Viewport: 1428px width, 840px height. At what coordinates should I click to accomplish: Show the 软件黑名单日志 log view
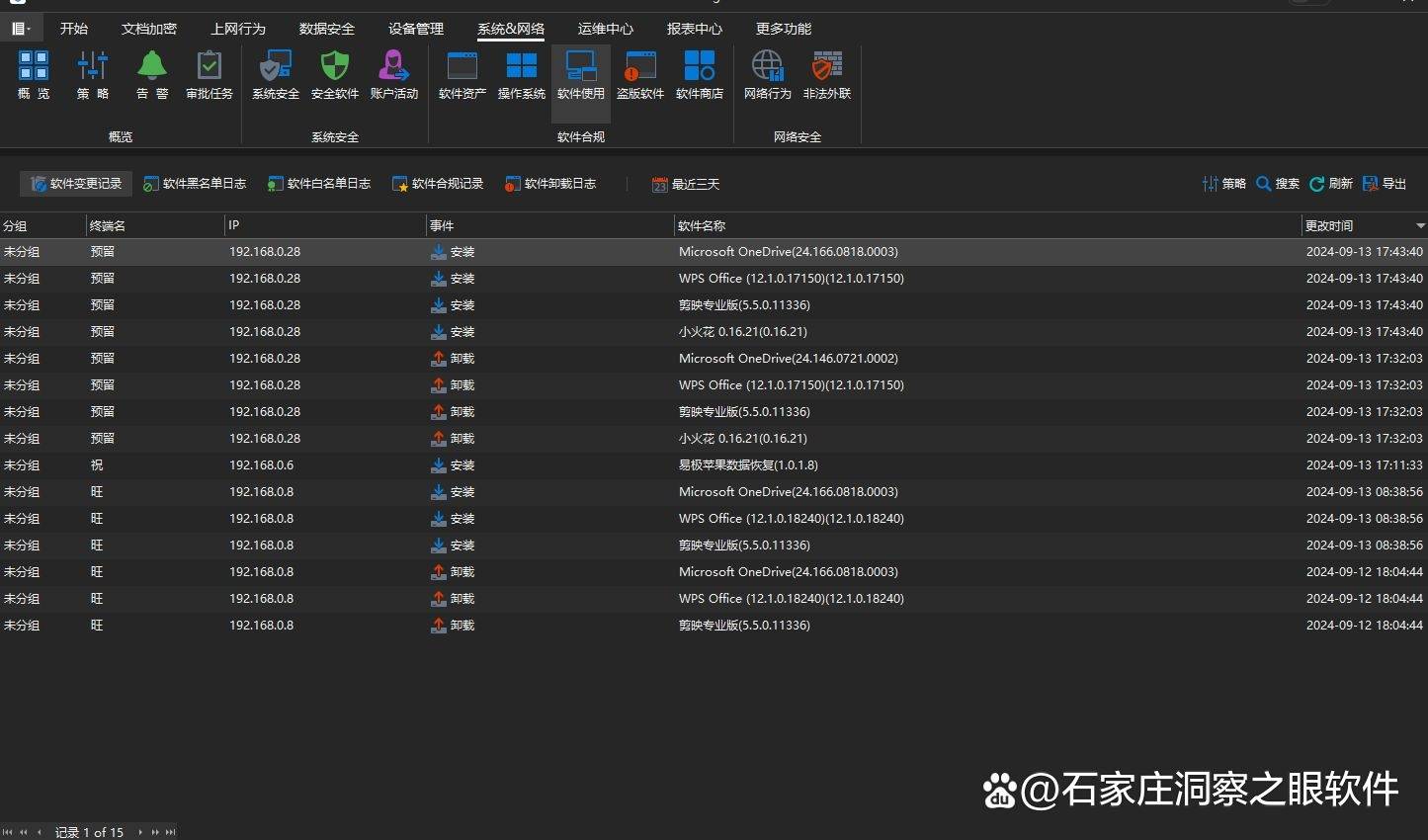pos(195,184)
